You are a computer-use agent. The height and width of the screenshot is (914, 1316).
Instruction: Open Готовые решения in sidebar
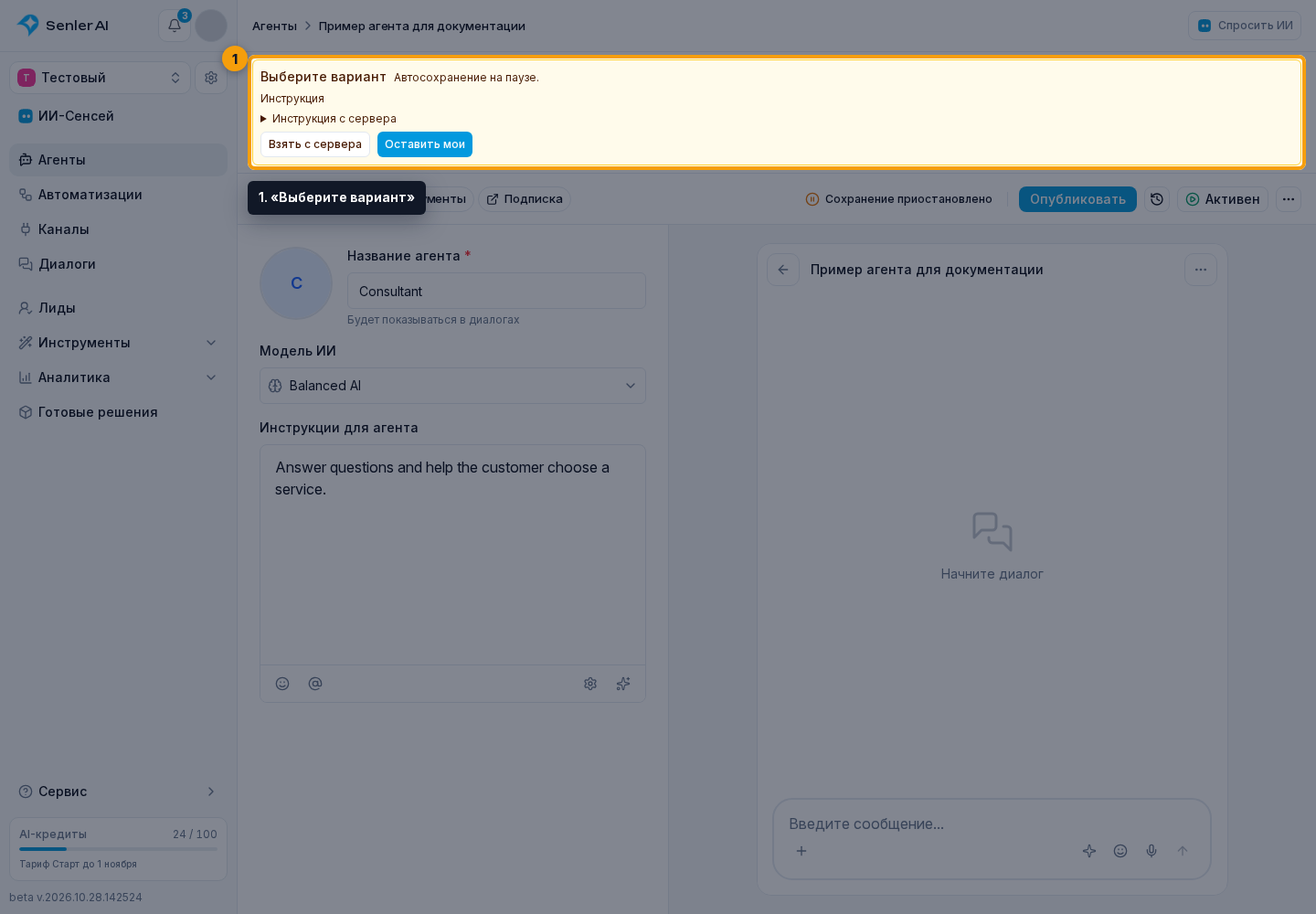(118, 412)
